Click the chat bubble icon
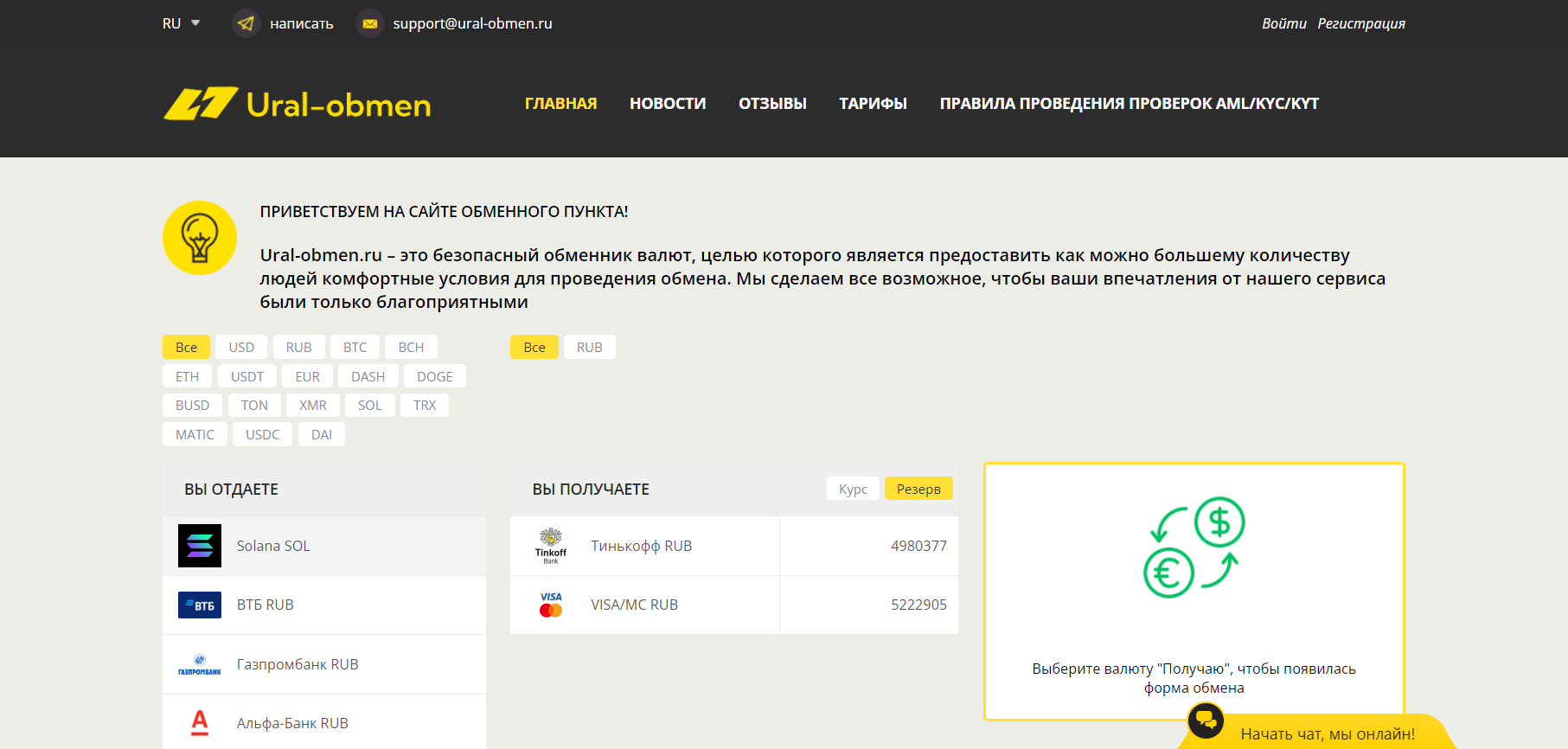The width and height of the screenshot is (1568, 749). pos(1206,720)
